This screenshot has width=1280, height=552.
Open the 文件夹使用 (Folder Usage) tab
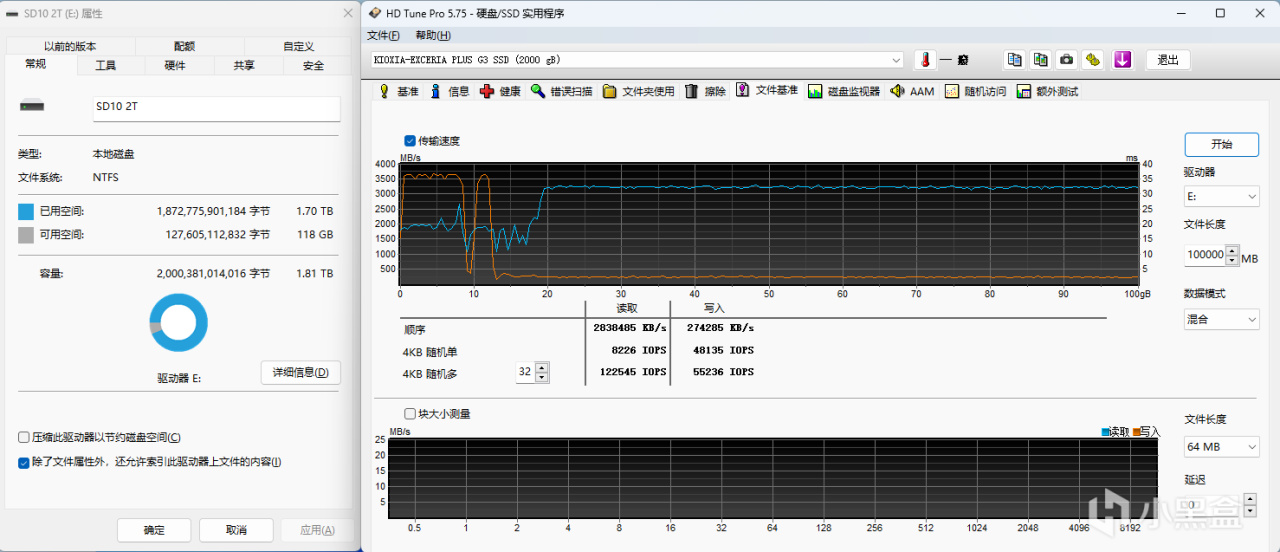pos(638,91)
